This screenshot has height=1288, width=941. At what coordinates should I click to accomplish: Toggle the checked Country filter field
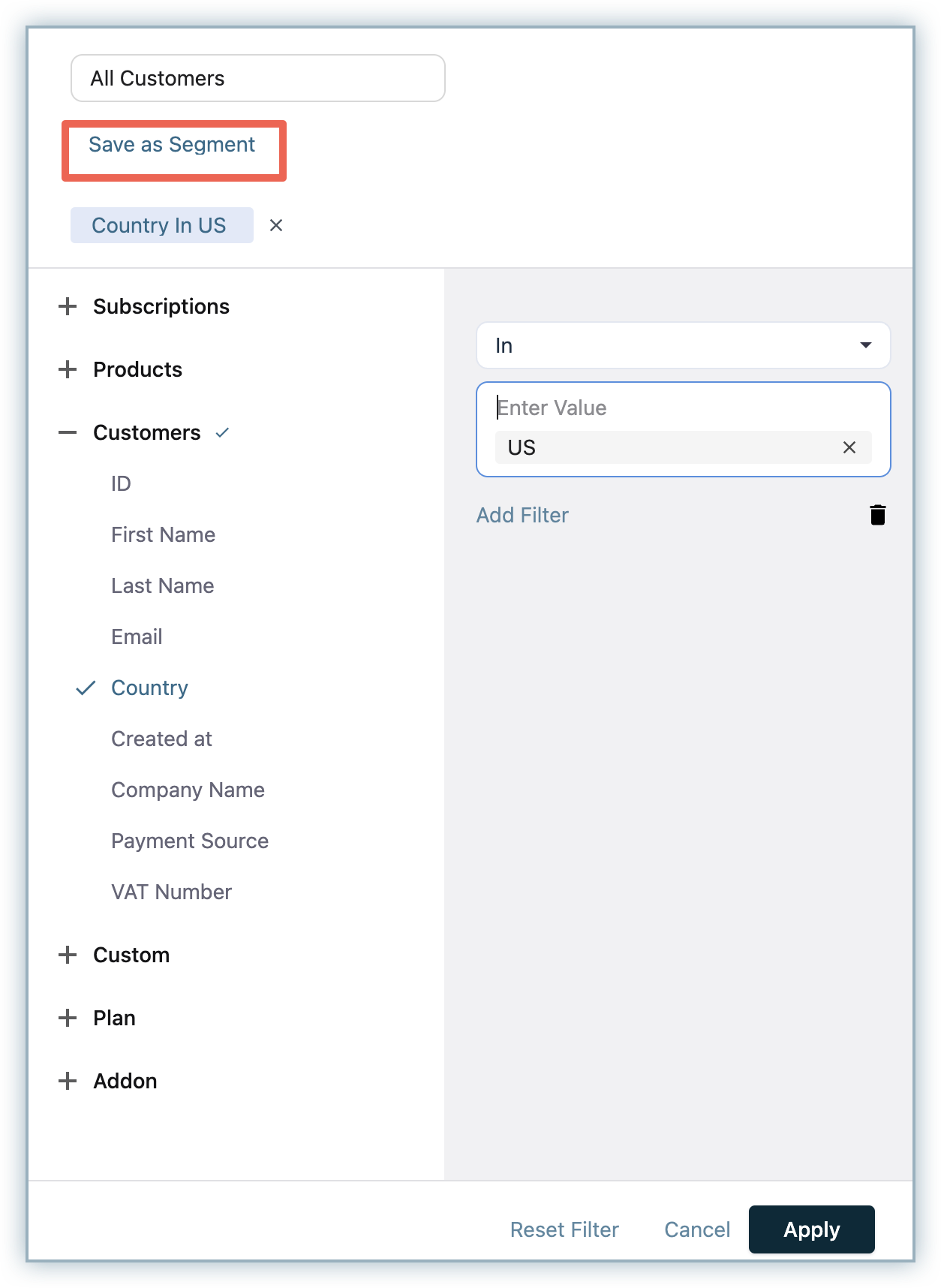click(149, 688)
